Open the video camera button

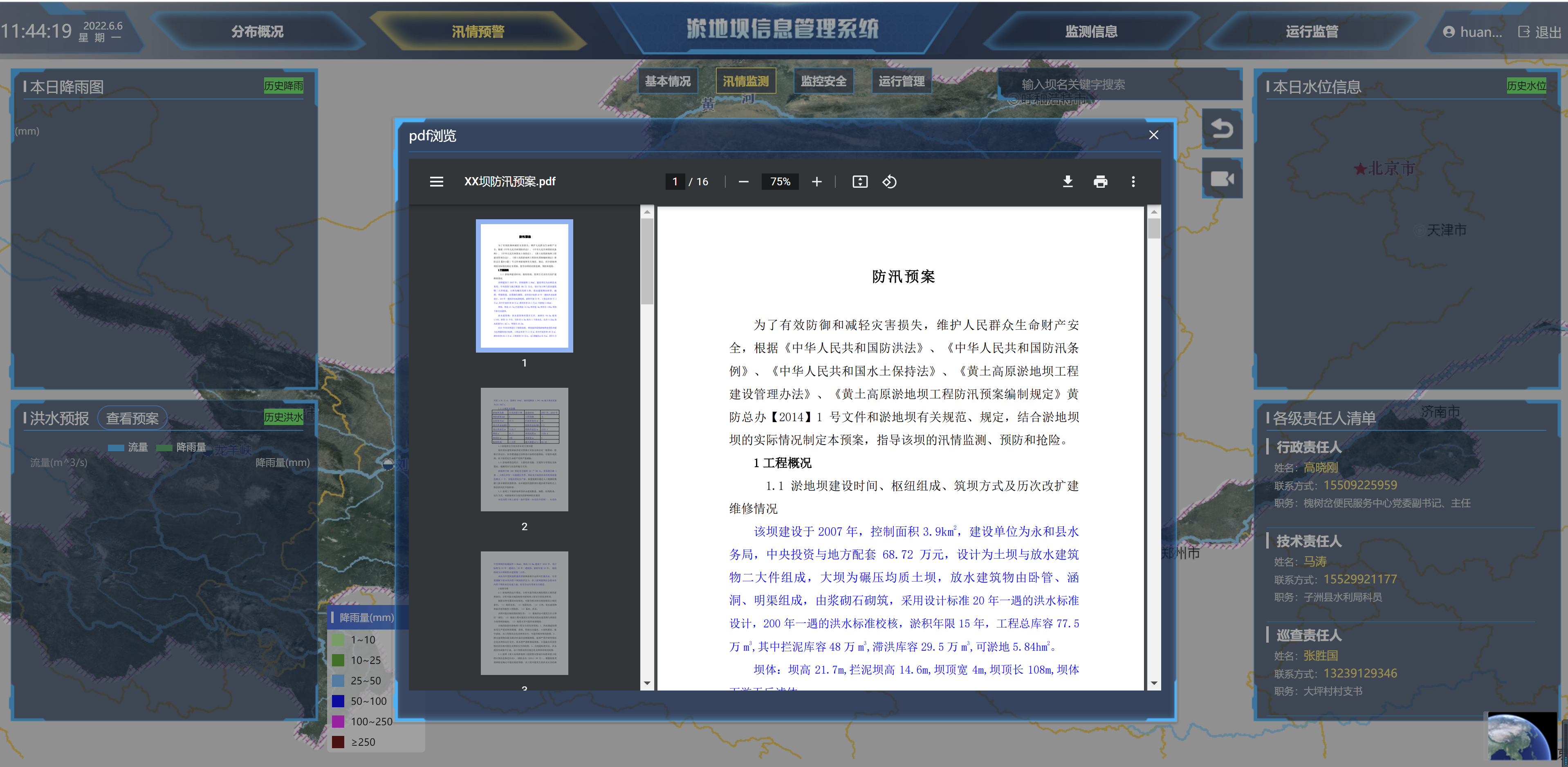[x=1222, y=178]
